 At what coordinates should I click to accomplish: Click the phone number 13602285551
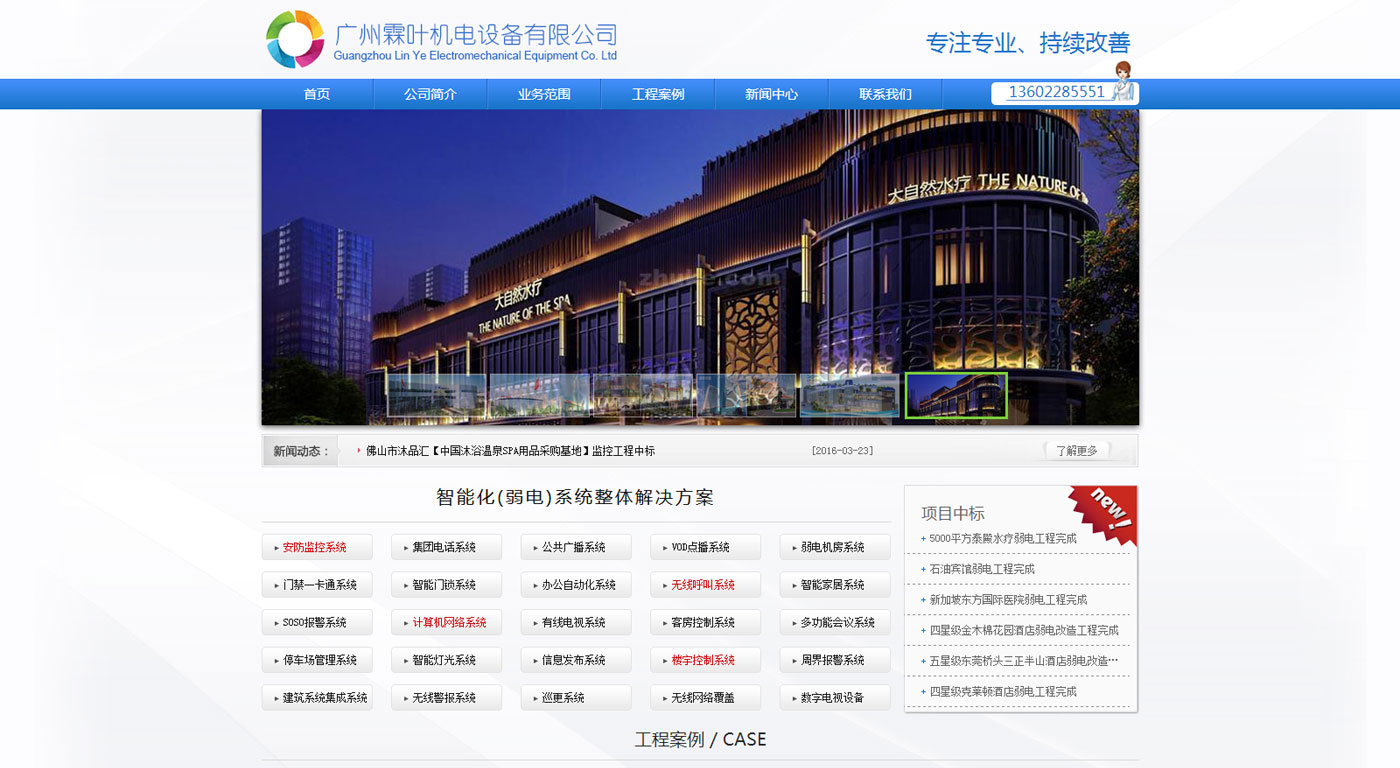1056,92
